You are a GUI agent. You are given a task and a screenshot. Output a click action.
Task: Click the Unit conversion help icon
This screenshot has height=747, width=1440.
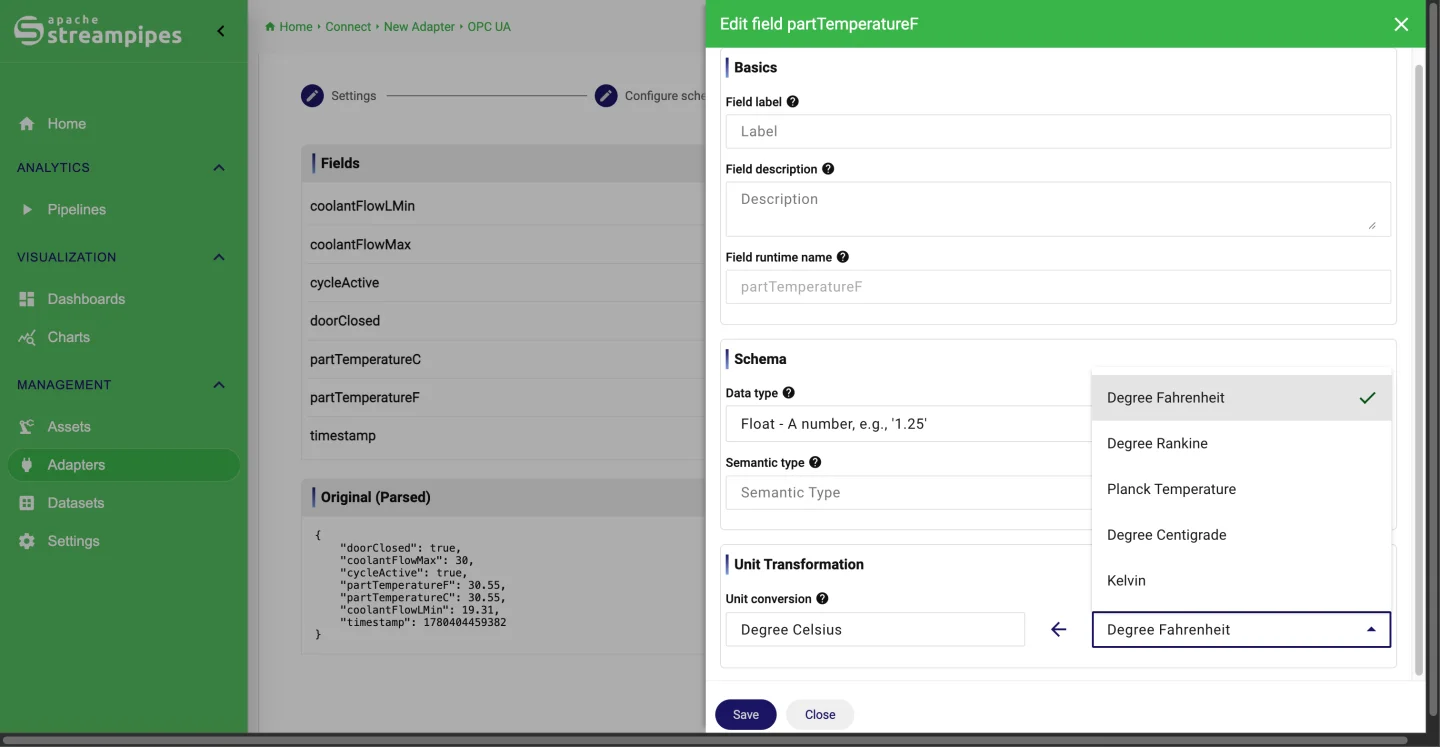coord(822,599)
